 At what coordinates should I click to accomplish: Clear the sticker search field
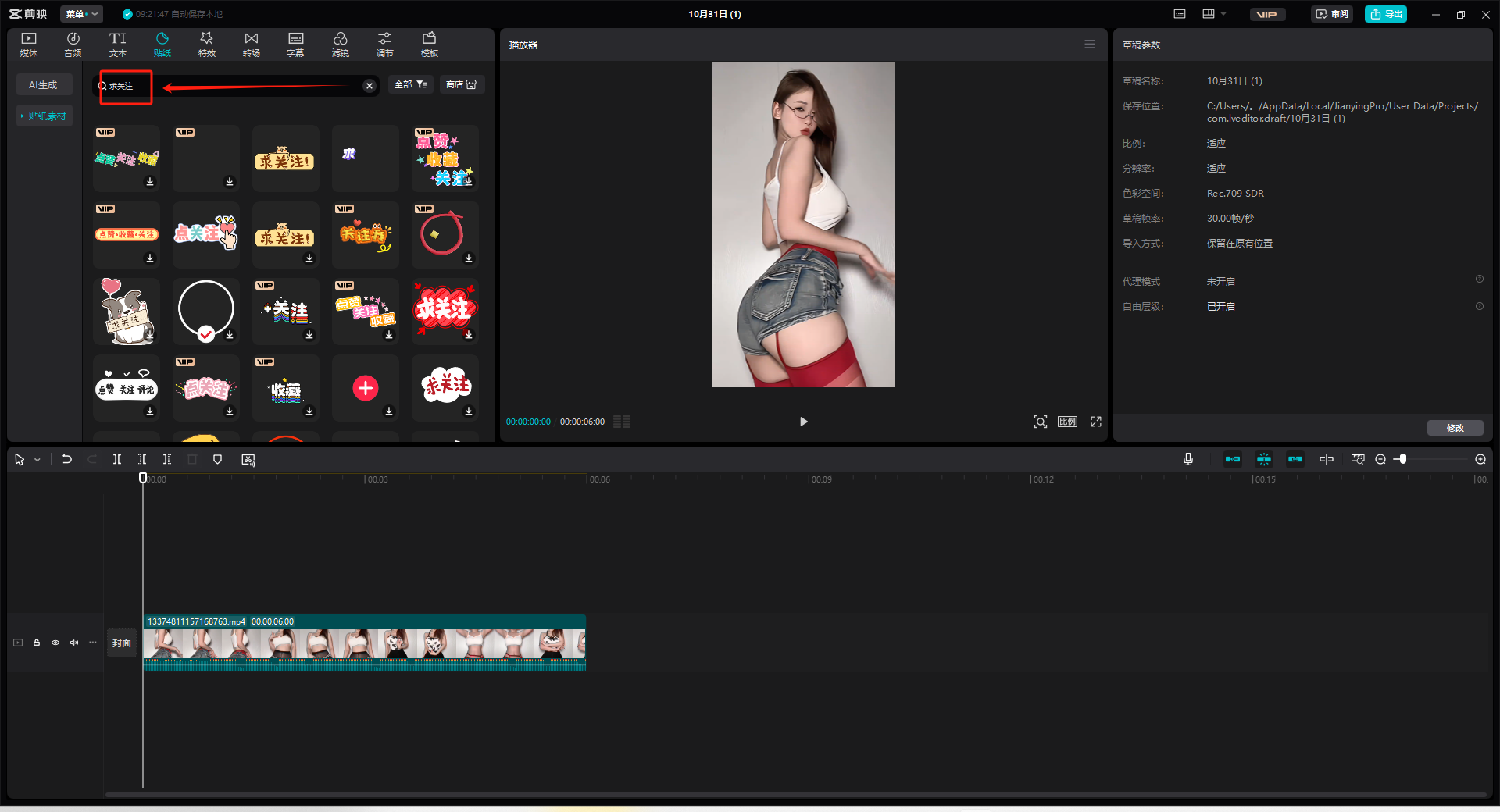(370, 86)
